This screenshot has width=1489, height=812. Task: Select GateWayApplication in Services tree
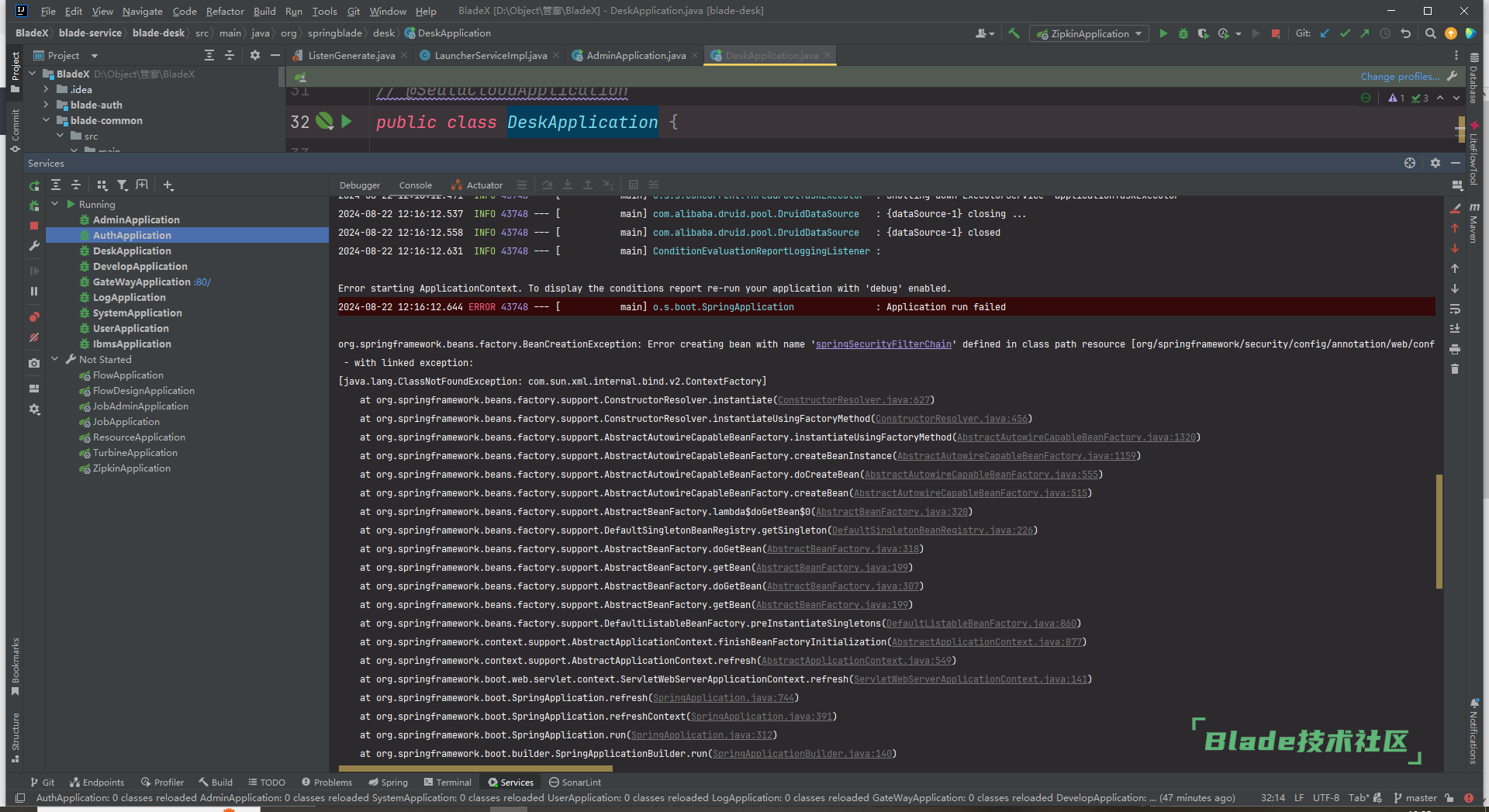(142, 282)
